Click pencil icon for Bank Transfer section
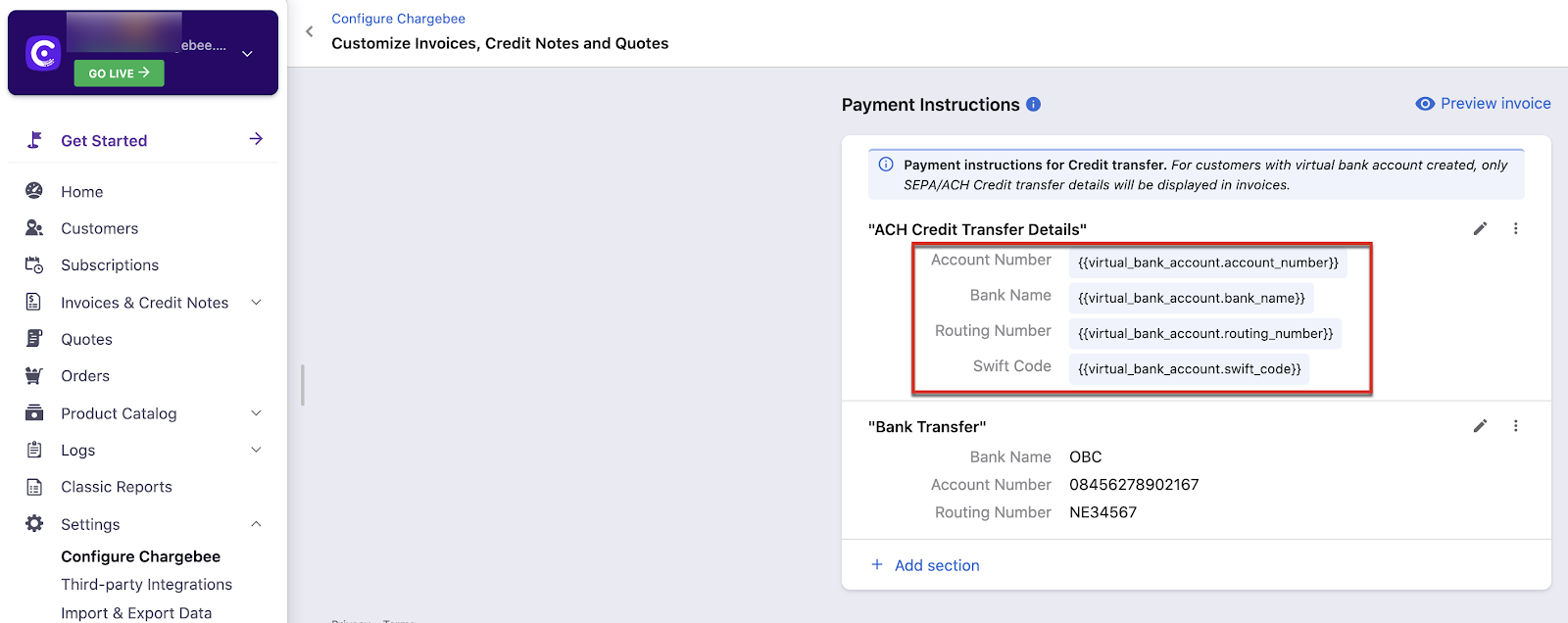Screen dimensions: 1568x623 [1480, 426]
